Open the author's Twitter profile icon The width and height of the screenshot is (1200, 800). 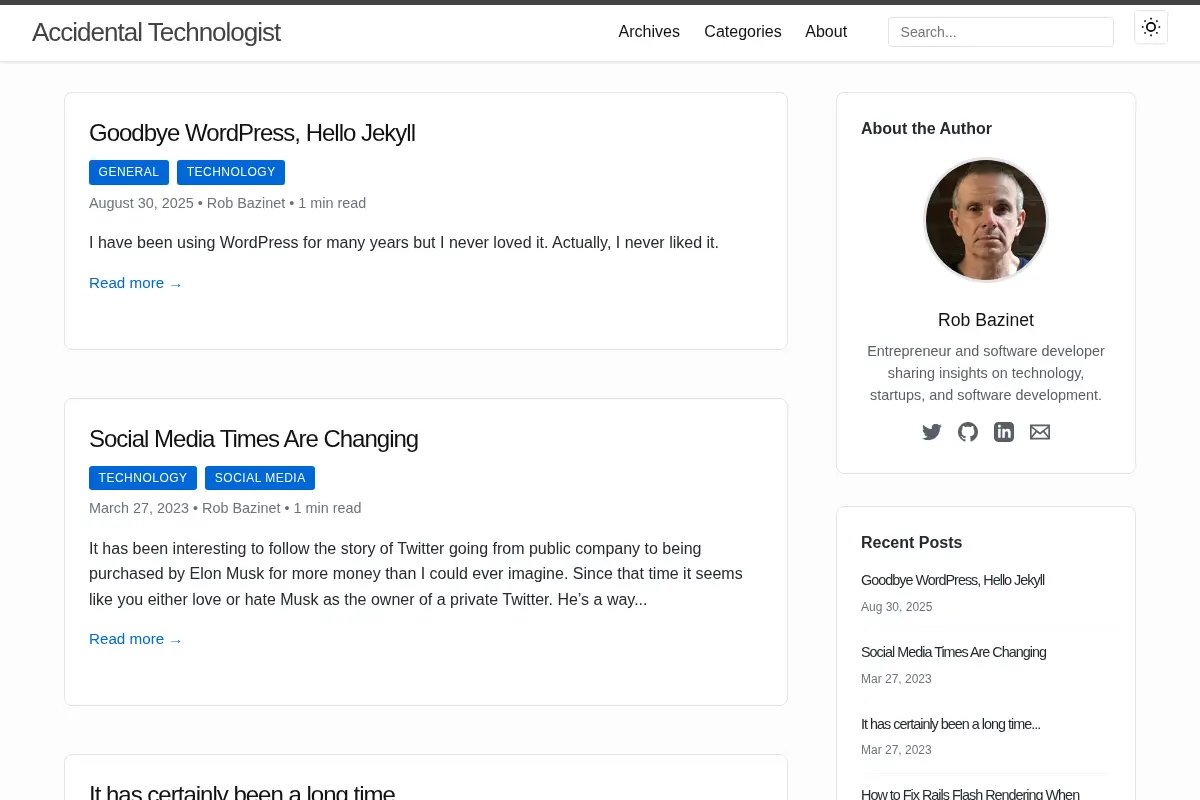tap(932, 432)
